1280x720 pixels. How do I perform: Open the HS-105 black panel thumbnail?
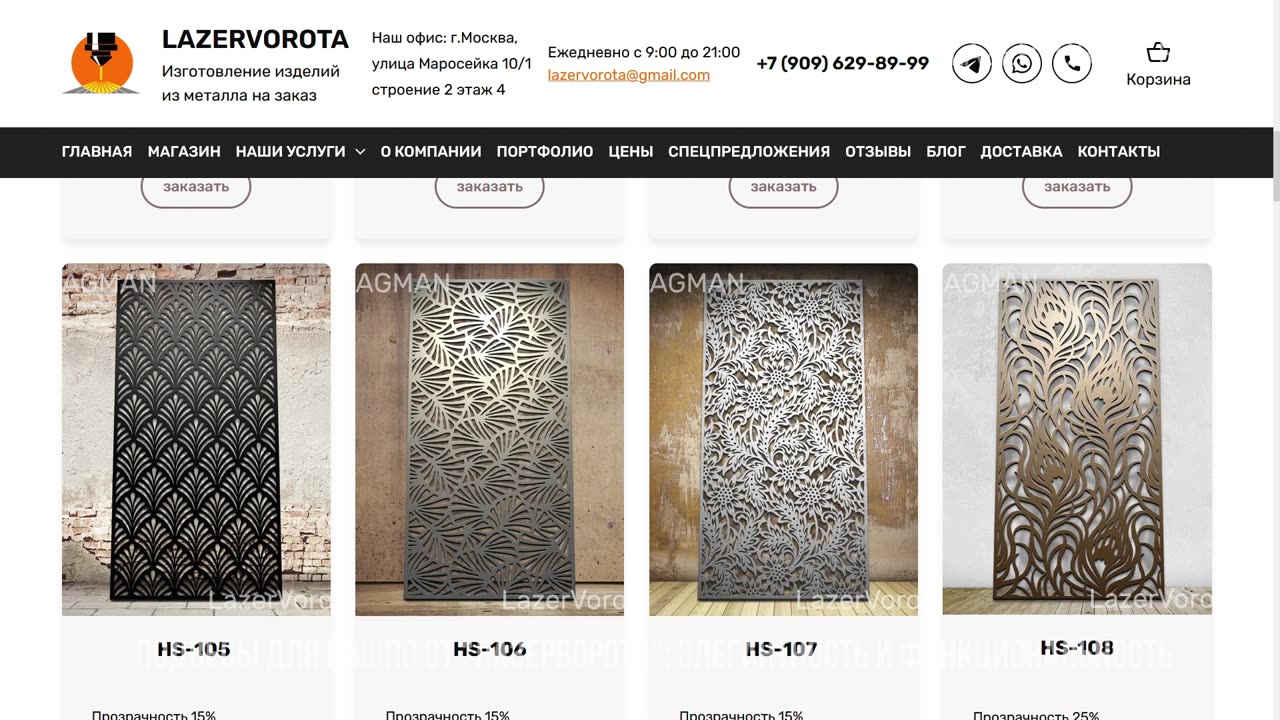[196, 439]
